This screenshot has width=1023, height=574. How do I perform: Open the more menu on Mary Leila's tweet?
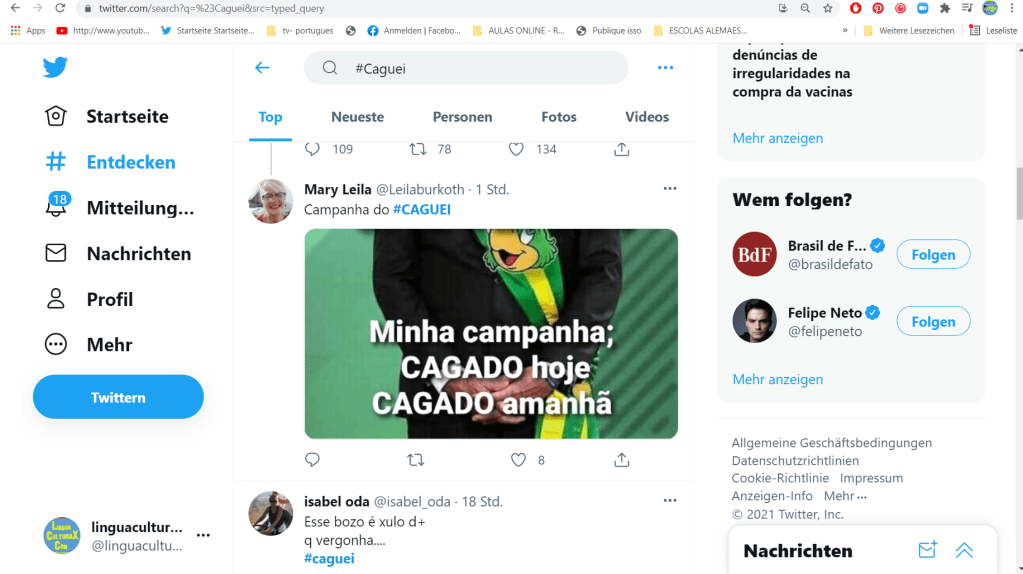[x=670, y=189]
